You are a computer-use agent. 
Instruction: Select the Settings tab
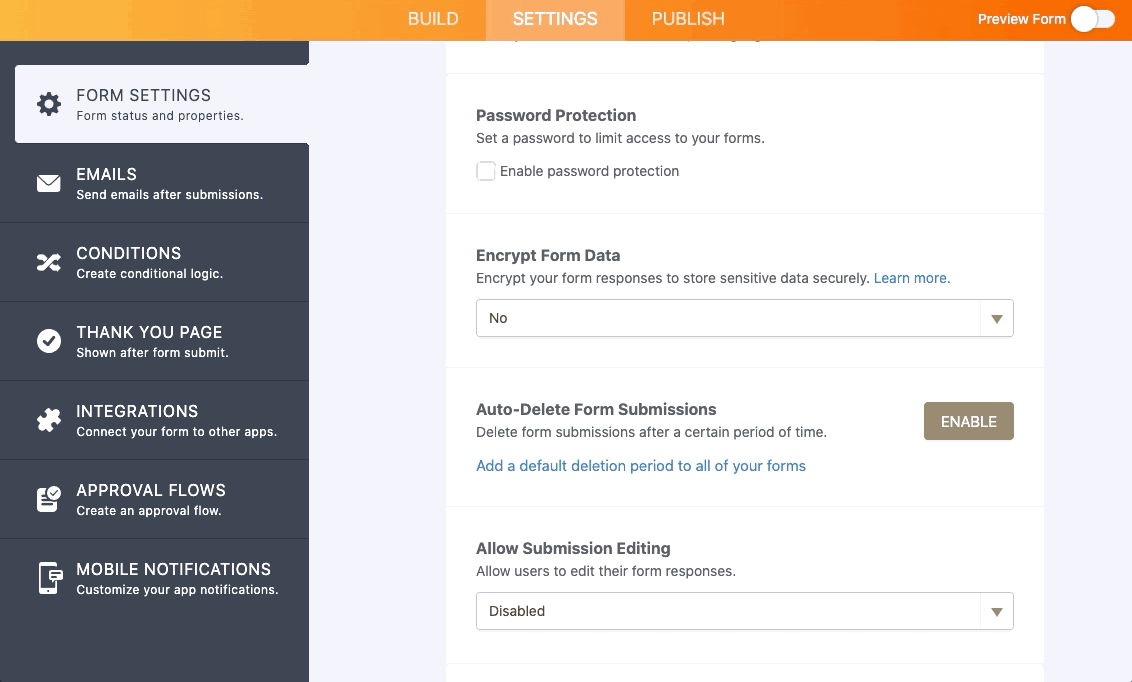tap(555, 19)
